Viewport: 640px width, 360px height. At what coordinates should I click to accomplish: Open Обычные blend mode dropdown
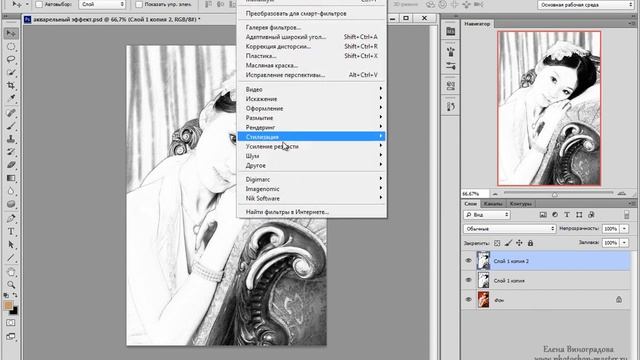510,229
